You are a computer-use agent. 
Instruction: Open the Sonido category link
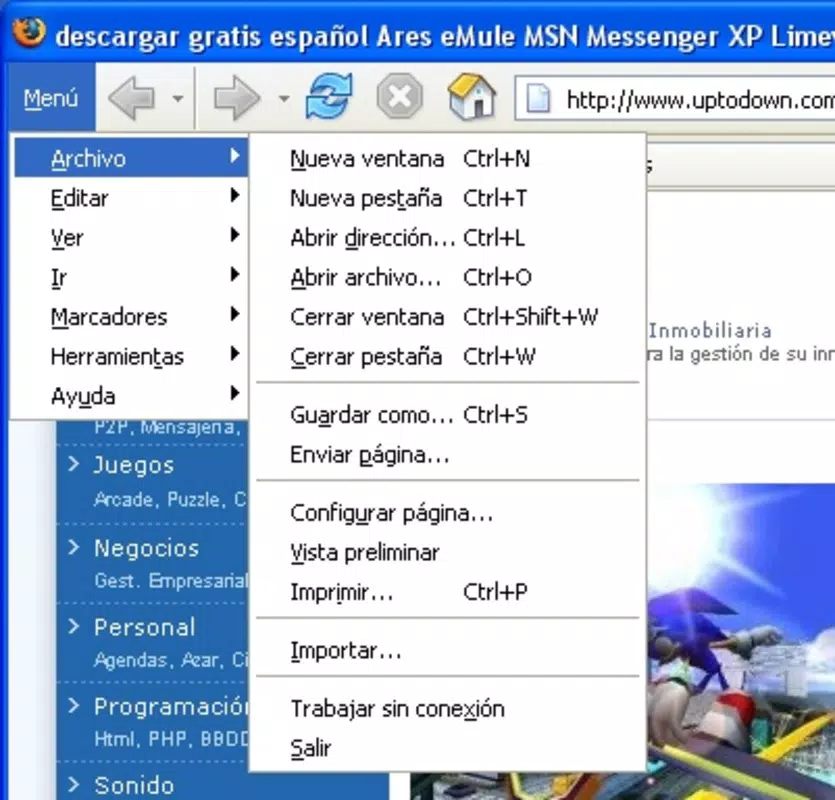(x=134, y=786)
